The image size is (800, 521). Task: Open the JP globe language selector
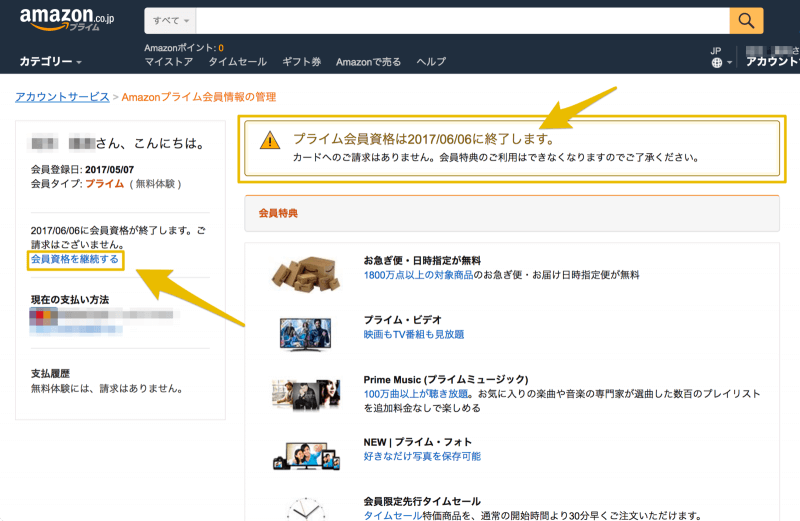coord(721,58)
